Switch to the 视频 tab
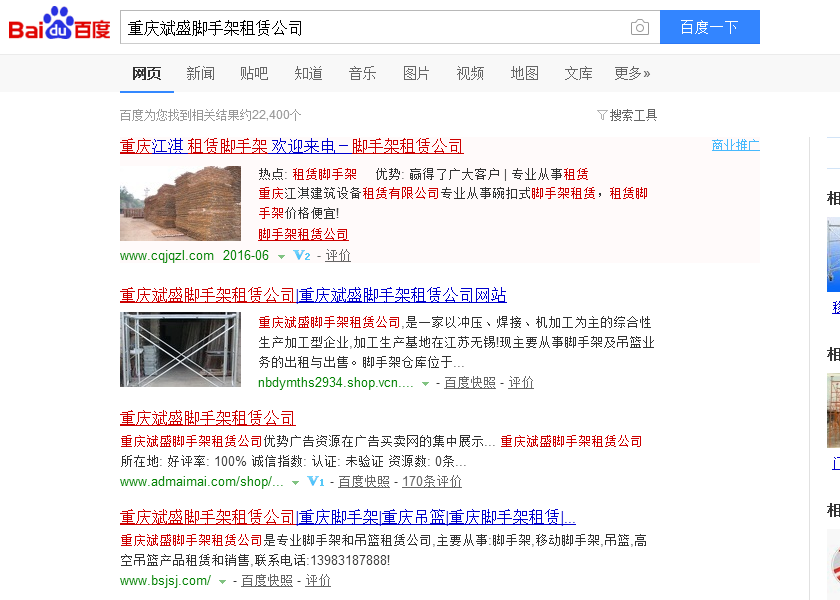 point(470,73)
